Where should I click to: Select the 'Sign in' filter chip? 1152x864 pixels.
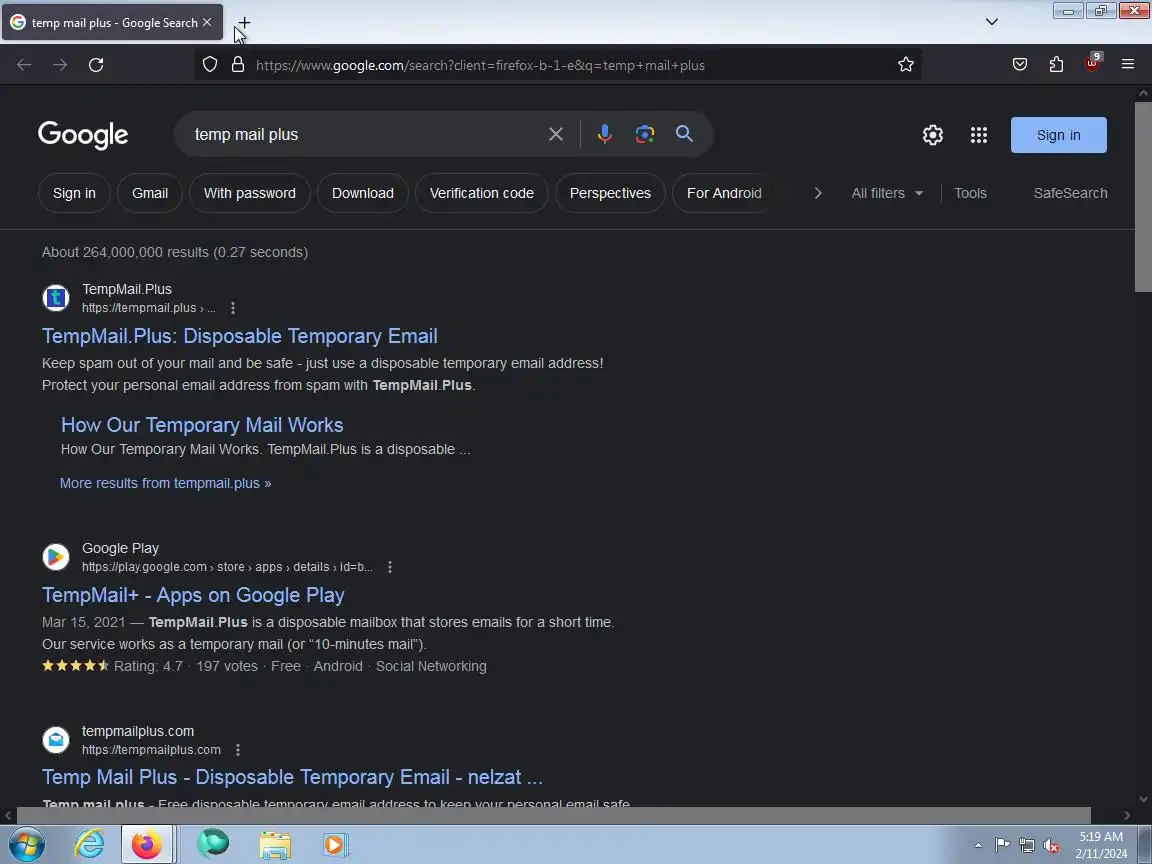click(74, 193)
